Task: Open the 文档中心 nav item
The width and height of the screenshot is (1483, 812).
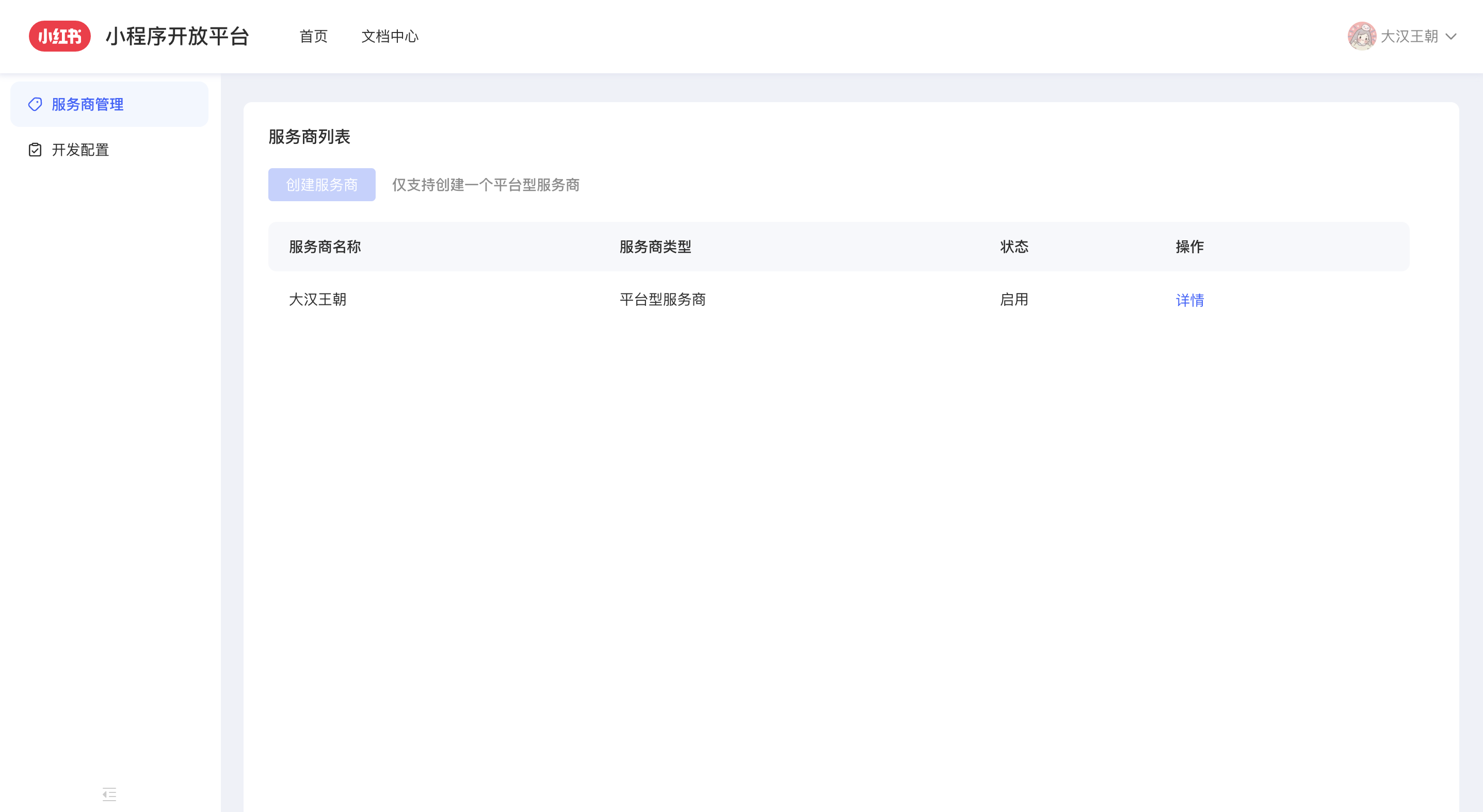Action: (390, 36)
